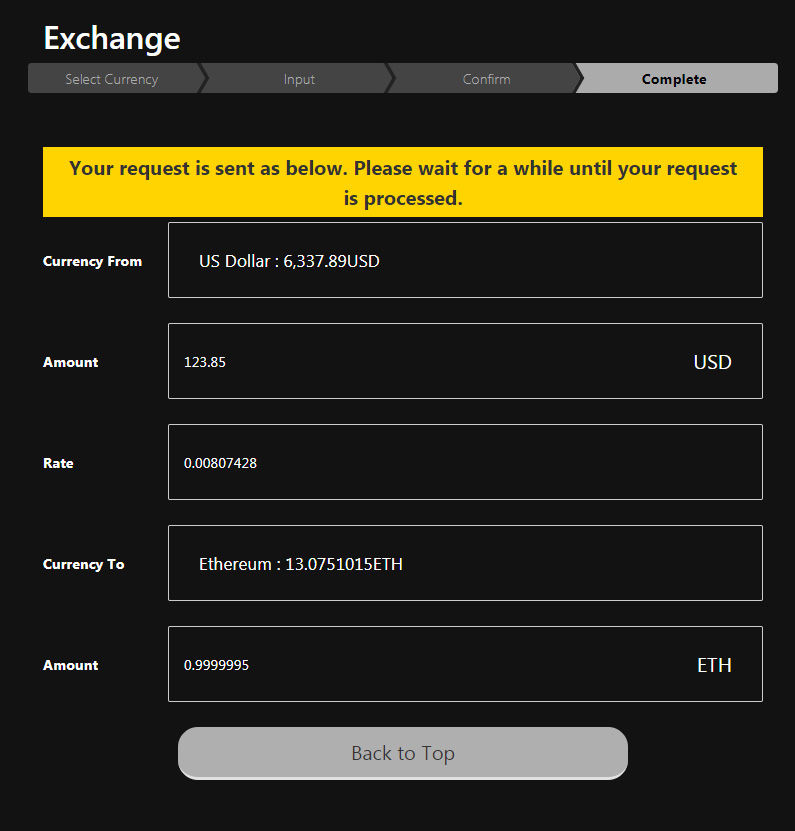Click the Select Currency step tab
This screenshot has width=795, height=831.
point(112,79)
